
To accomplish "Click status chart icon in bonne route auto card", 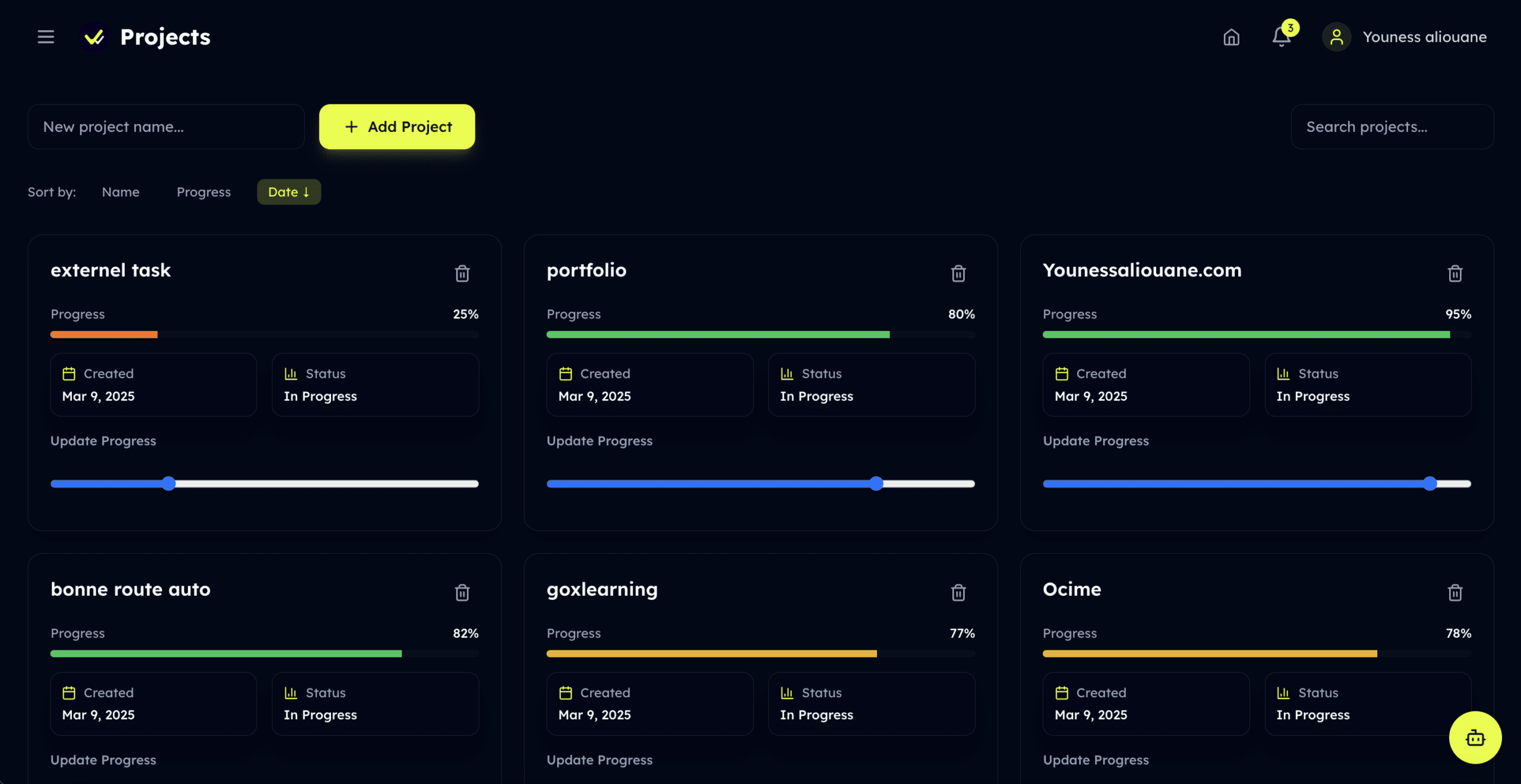I will click(291, 693).
